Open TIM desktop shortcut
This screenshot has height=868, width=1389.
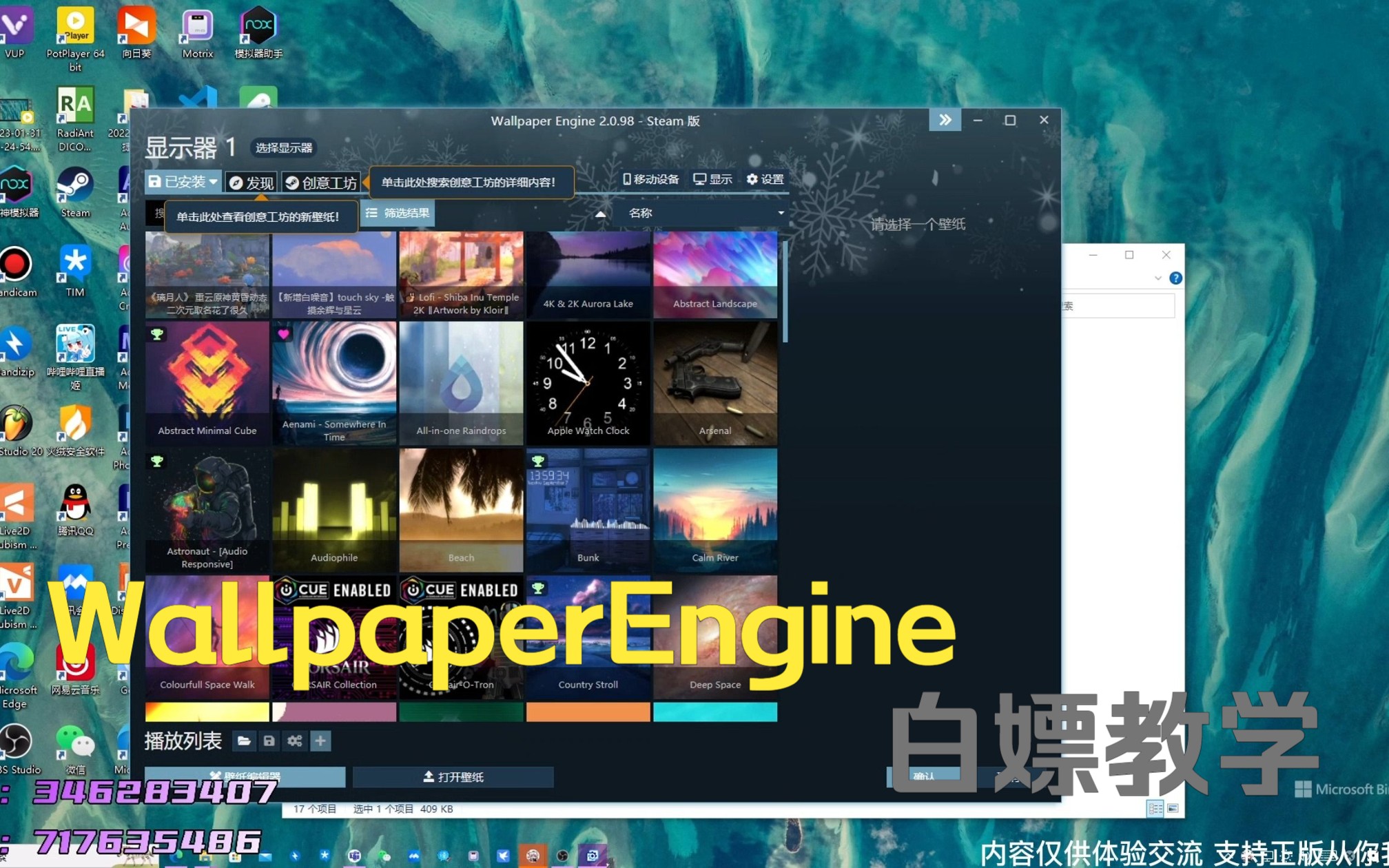pos(75,271)
